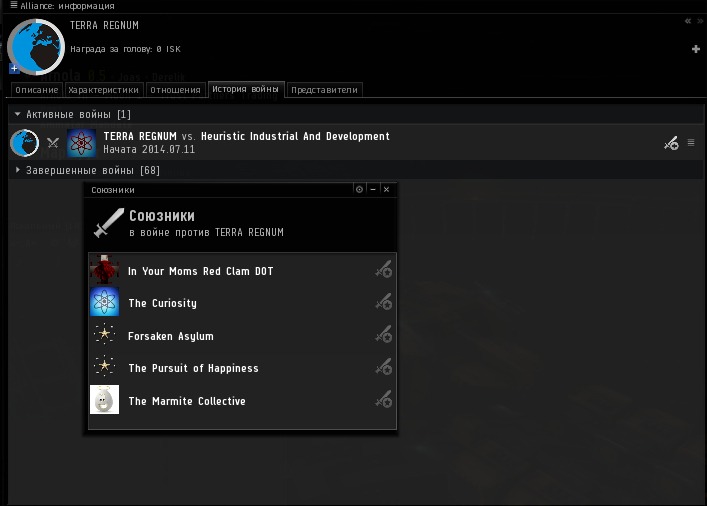The image size is (707, 506).
Task: Click the Начата 2014.07.11 date text
Action: (x=149, y=149)
